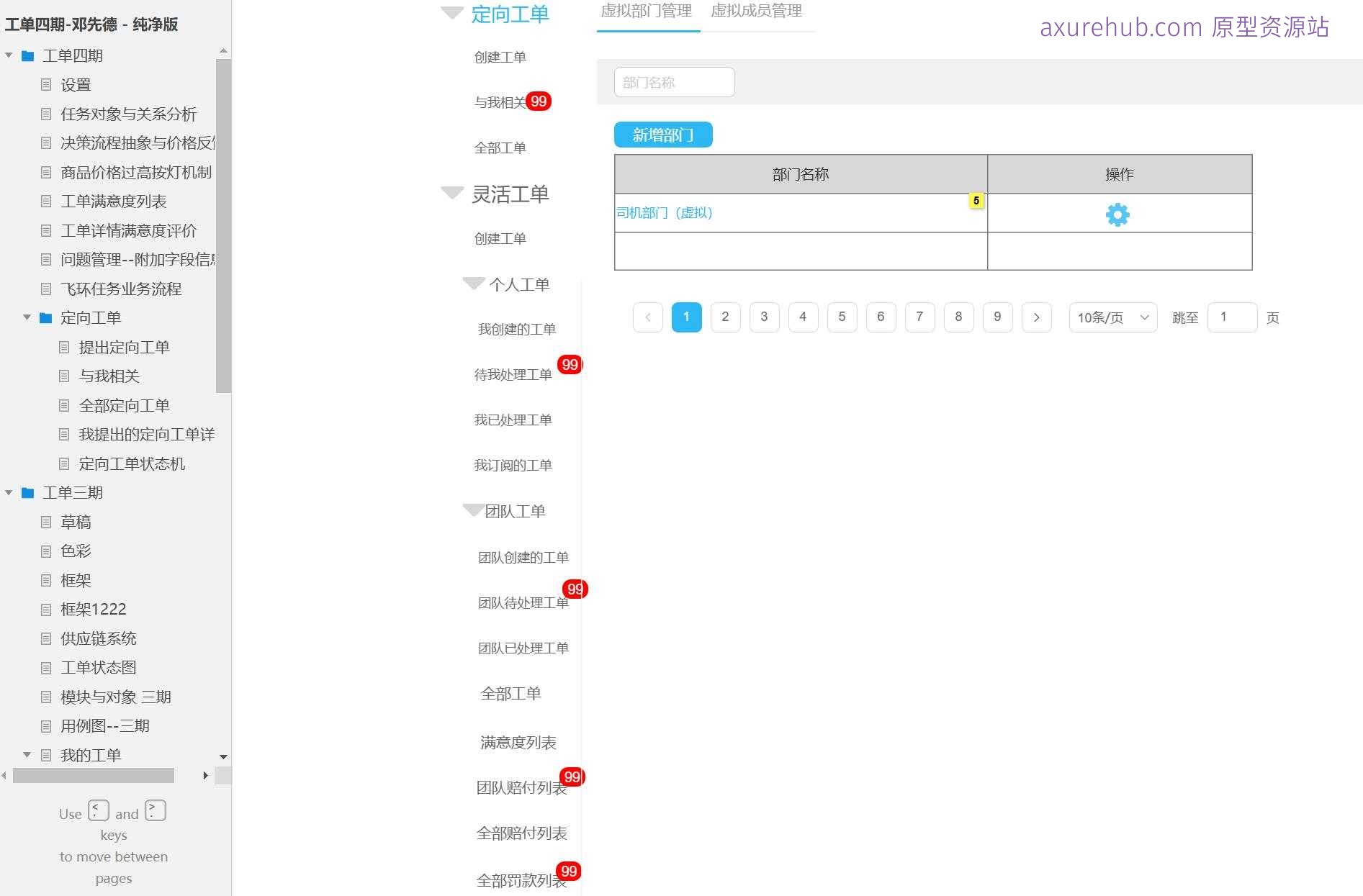Click the page icon next to 设置
Image resolution: width=1363 pixels, height=896 pixels.
[x=46, y=85]
